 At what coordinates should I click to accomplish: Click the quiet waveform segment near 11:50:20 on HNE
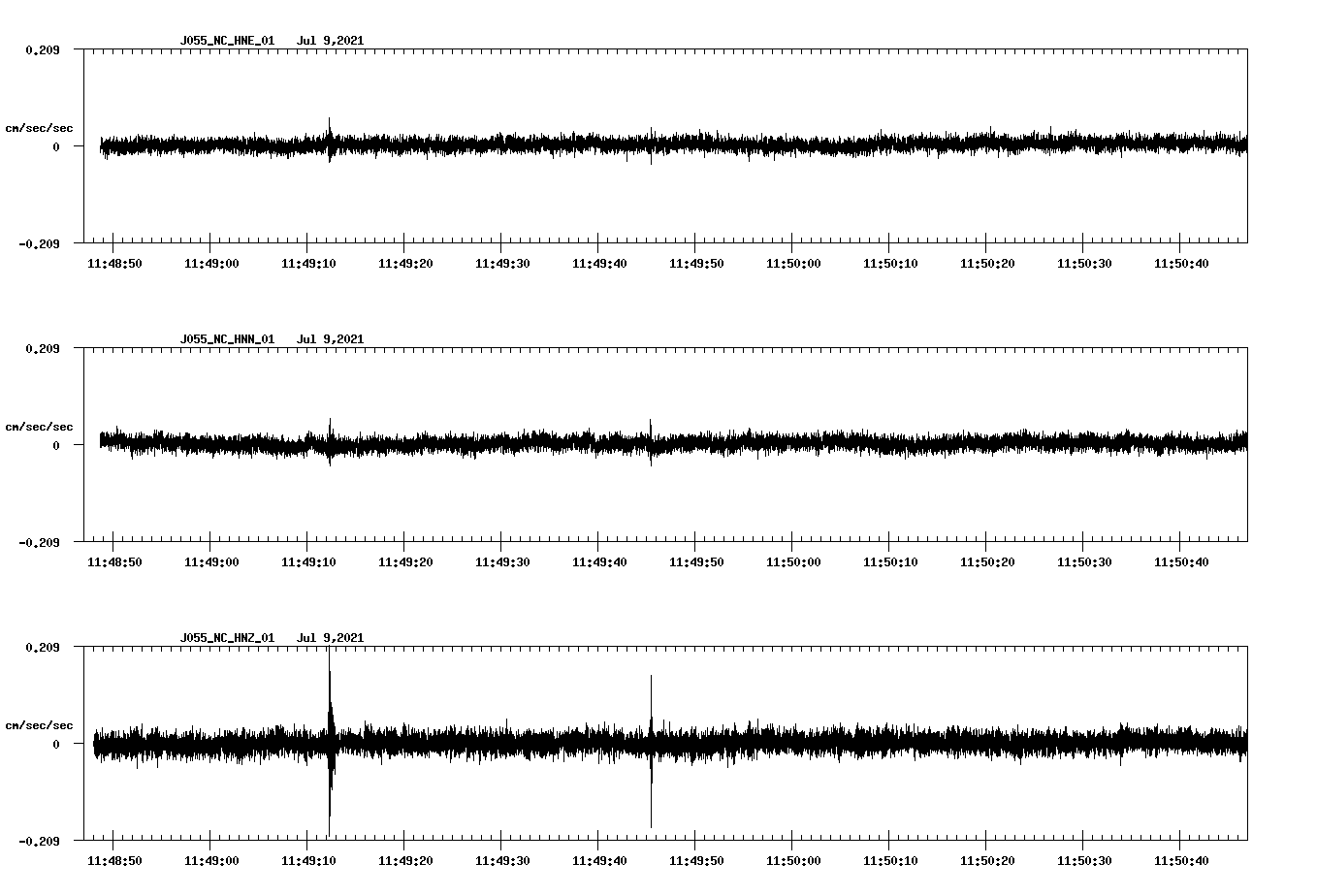pos(987,145)
